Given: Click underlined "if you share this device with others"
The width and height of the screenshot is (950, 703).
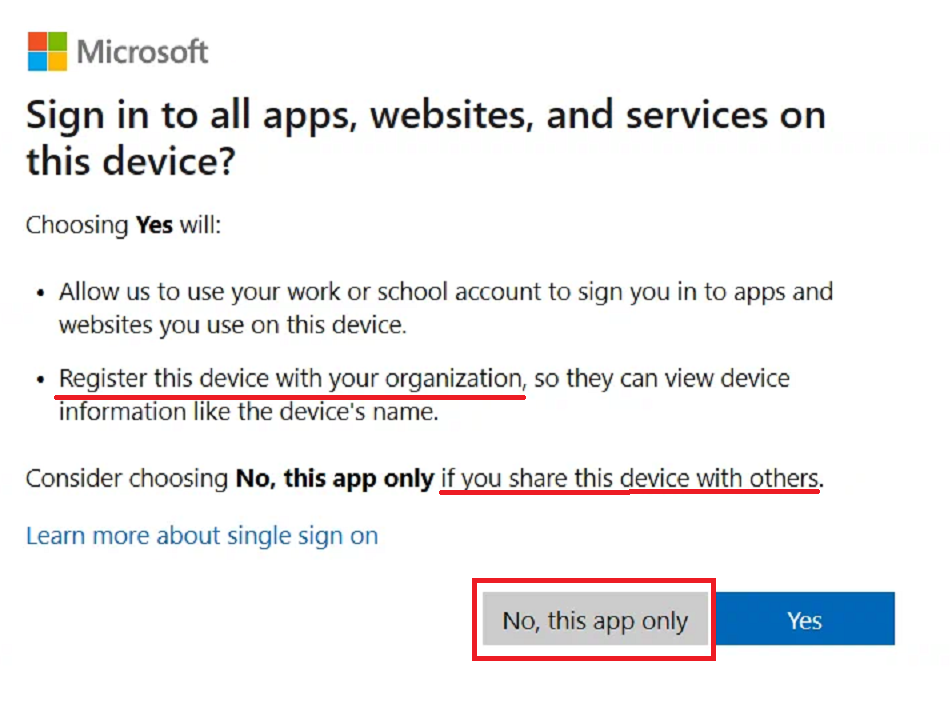Looking at the screenshot, I should (630, 479).
